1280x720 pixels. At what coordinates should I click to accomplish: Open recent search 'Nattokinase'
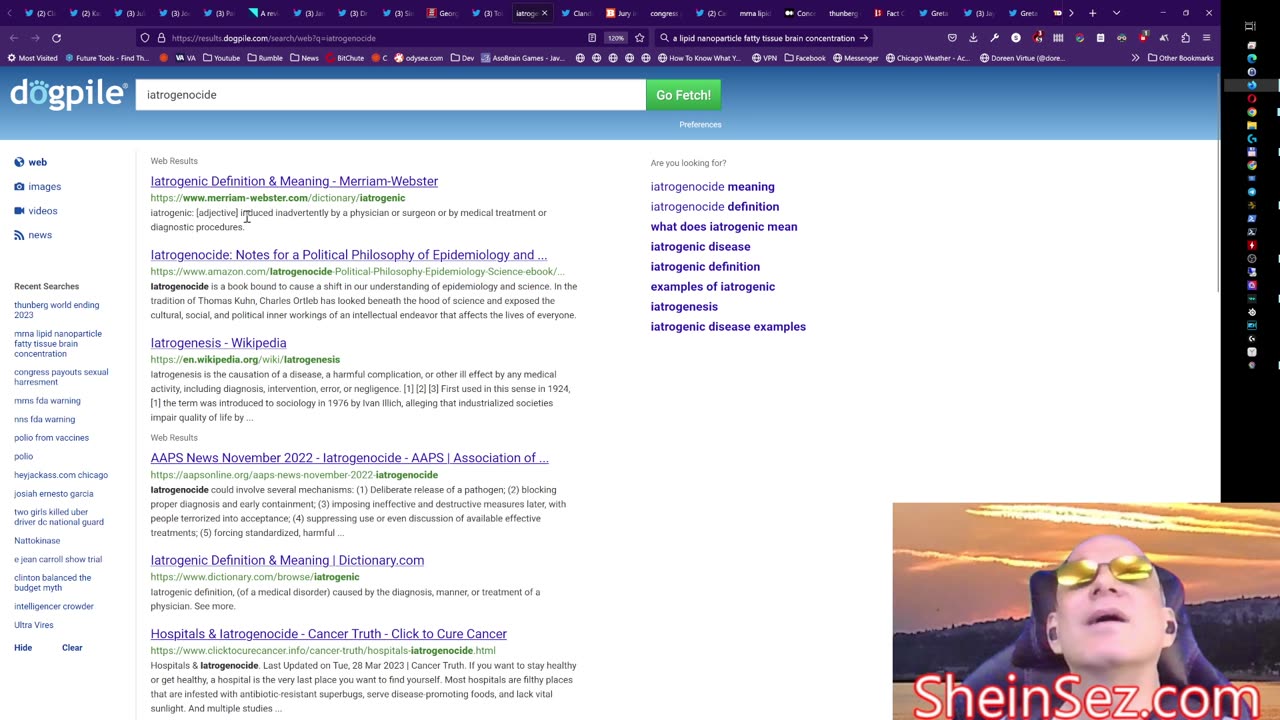click(37, 541)
